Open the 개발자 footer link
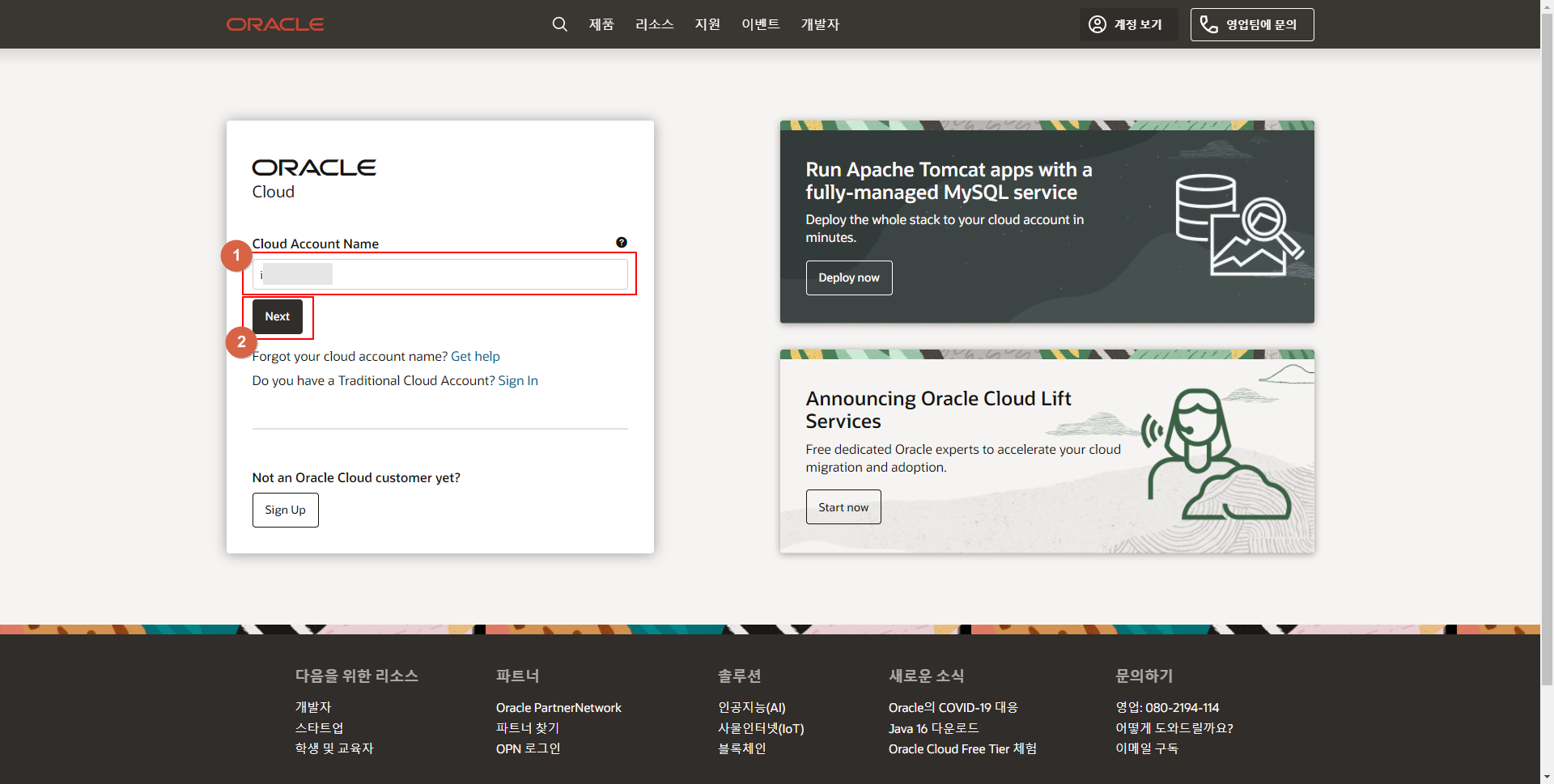Image resolution: width=1554 pixels, height=784 pixels. [x=313, y=707]
